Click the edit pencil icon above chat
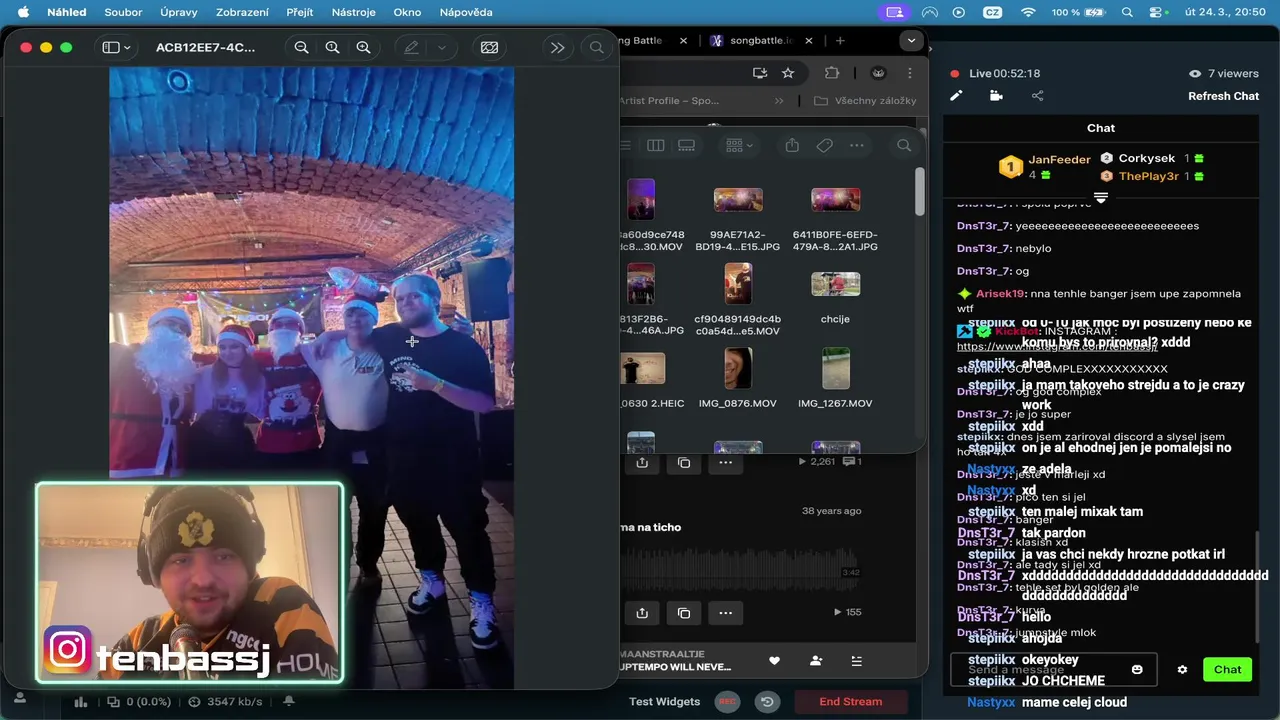 pos(956,96)
